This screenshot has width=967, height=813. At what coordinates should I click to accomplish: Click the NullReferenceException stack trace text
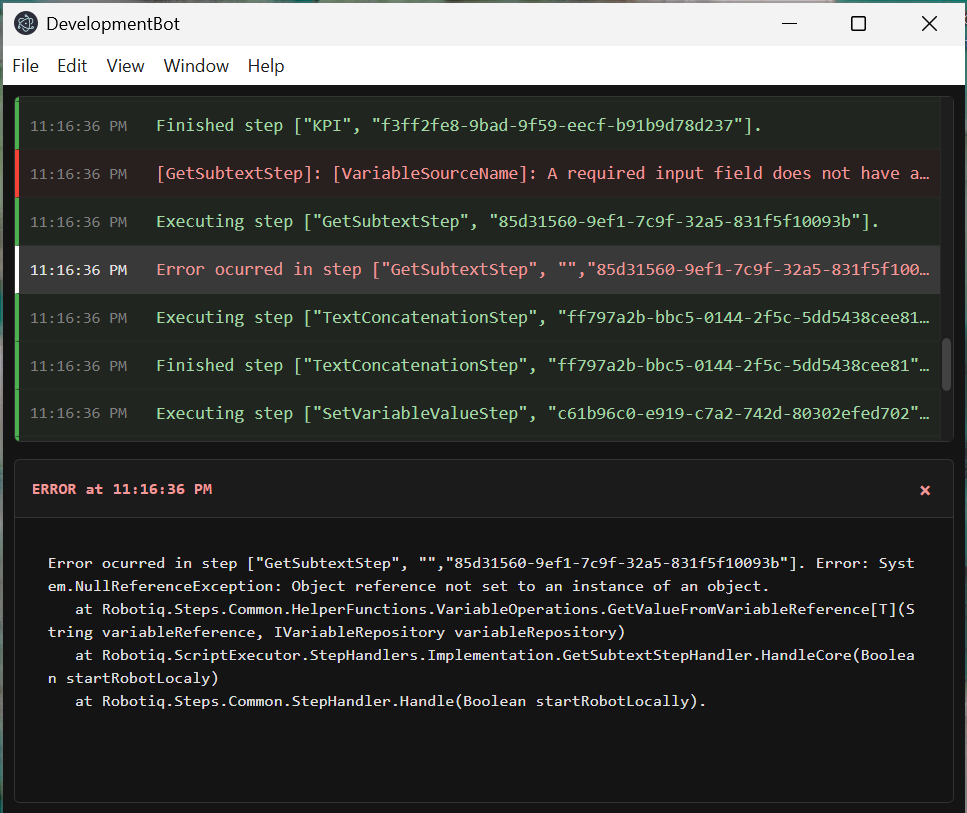(x=480, y=632)
